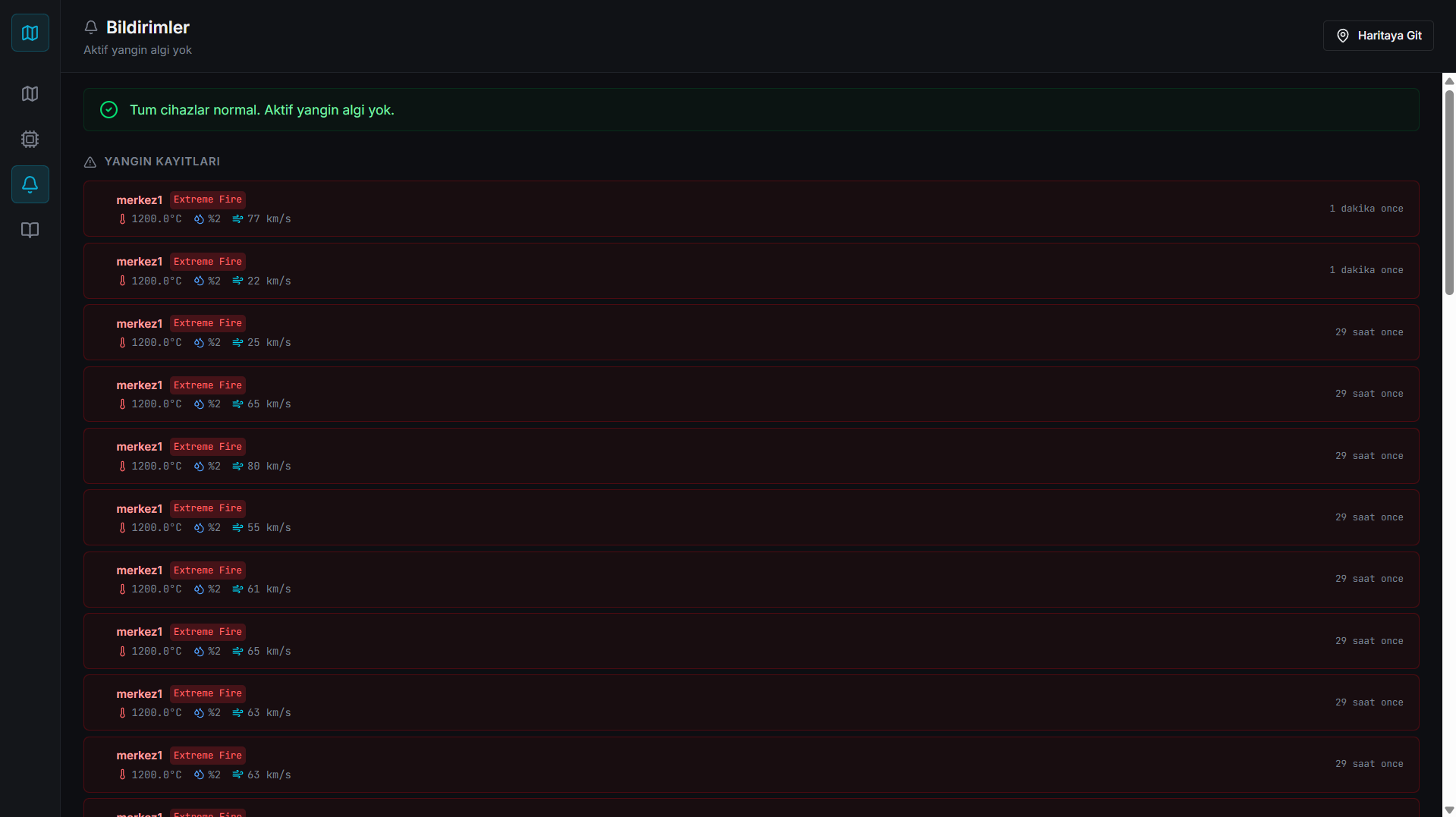Open the fire record with 22 km/s wind
The image size is (1456, 817).
pos(751,271)
